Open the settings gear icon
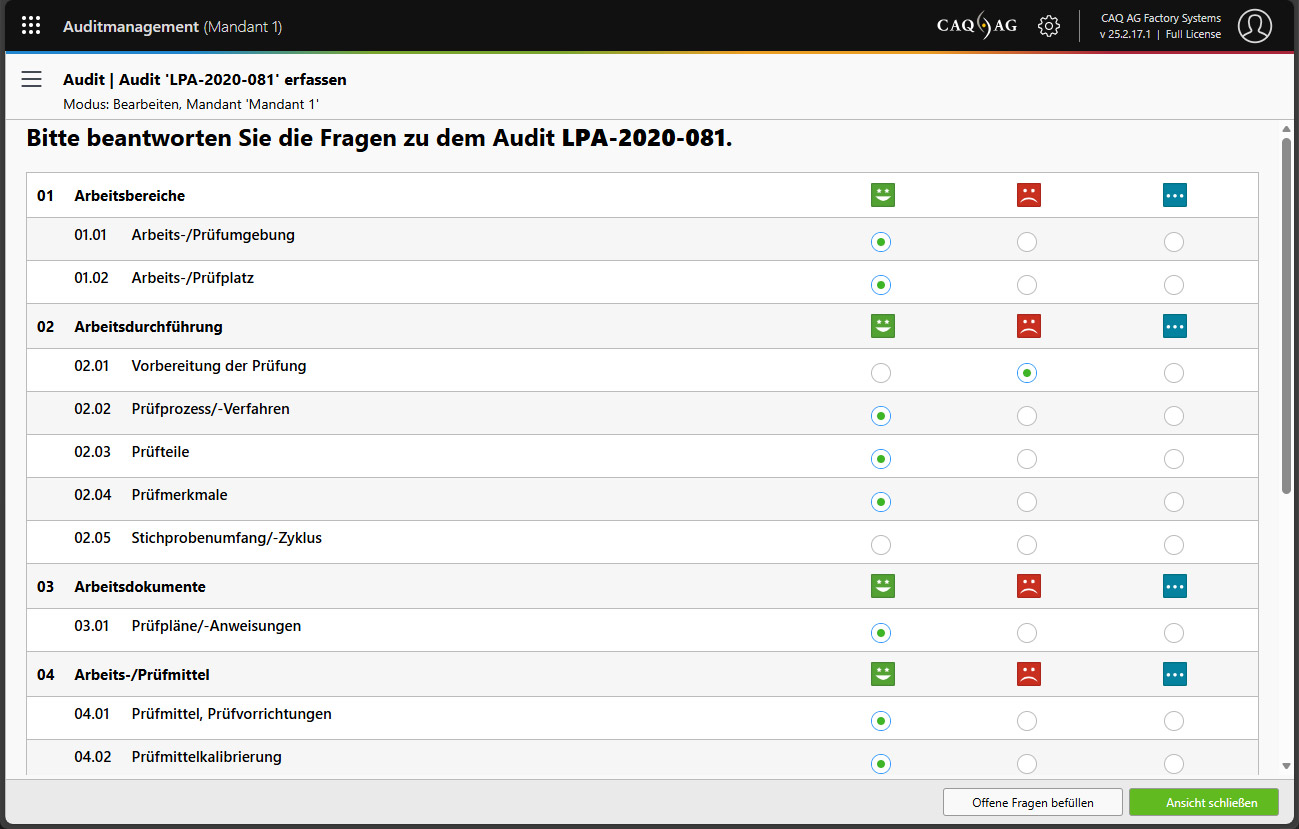The width and height of the screenshot is (1299, 829). point(1048,26)
